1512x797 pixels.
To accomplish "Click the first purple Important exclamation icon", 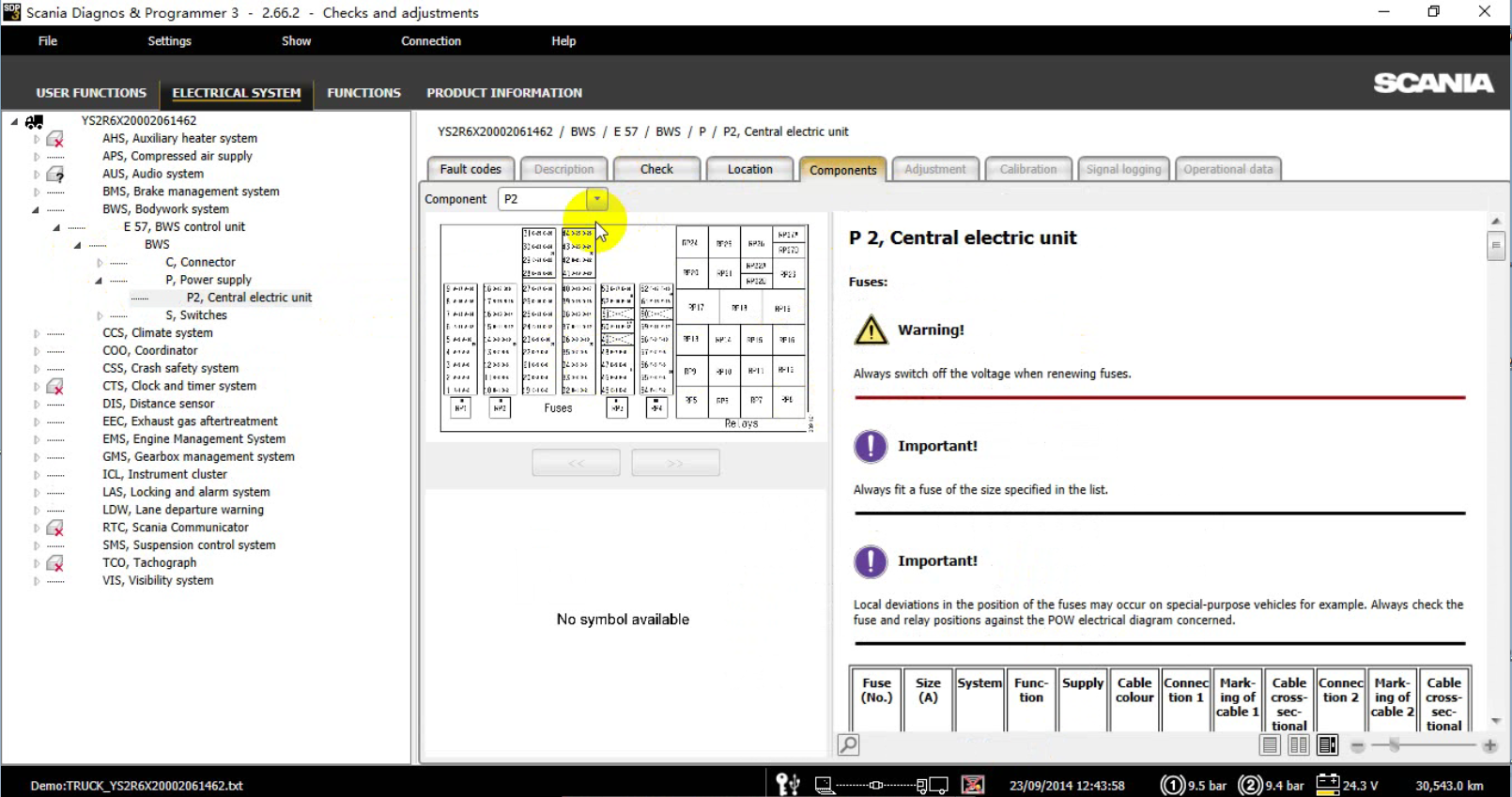I will click(871, 446).
